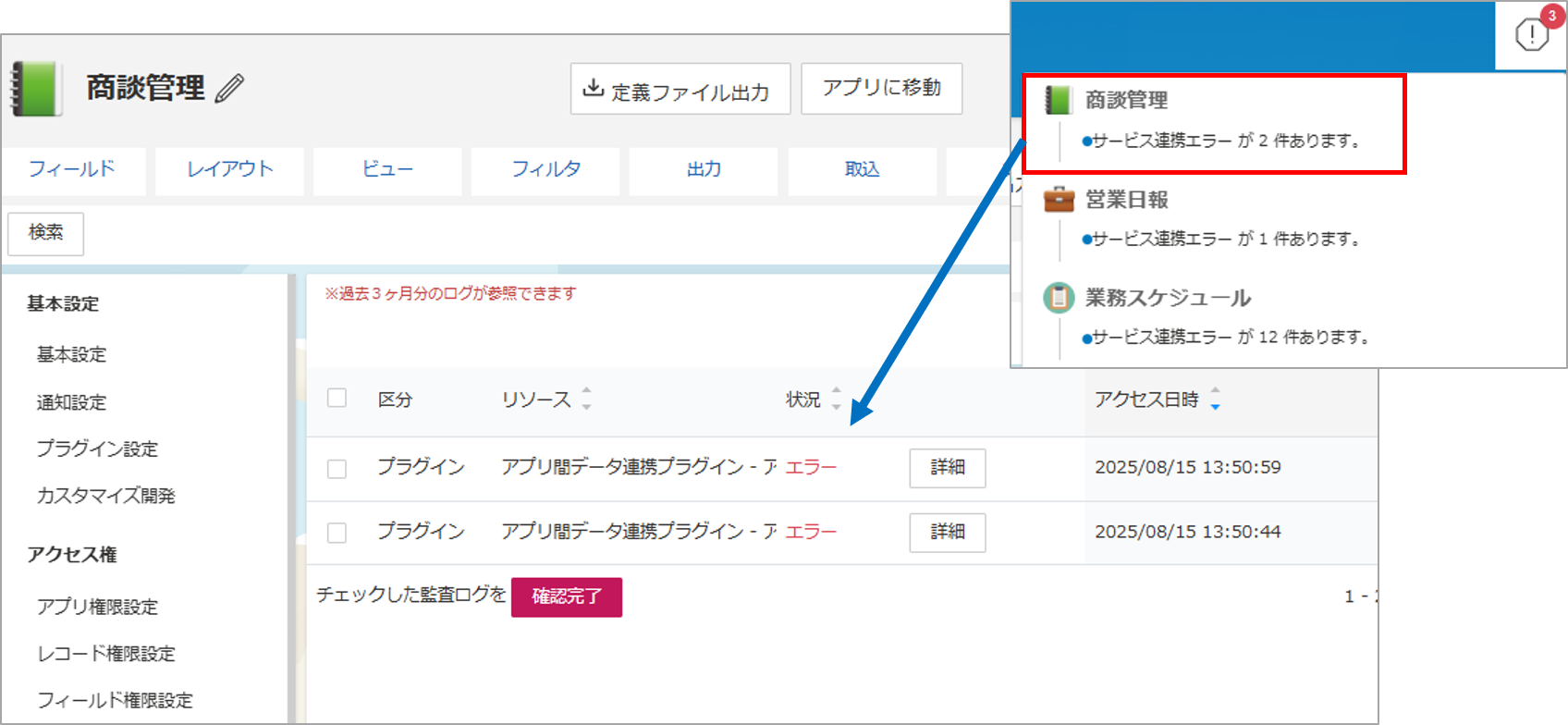Click the エラー status in the 13:50:59 row
This screenshot has height=725, width=1568.
[811, 468]
